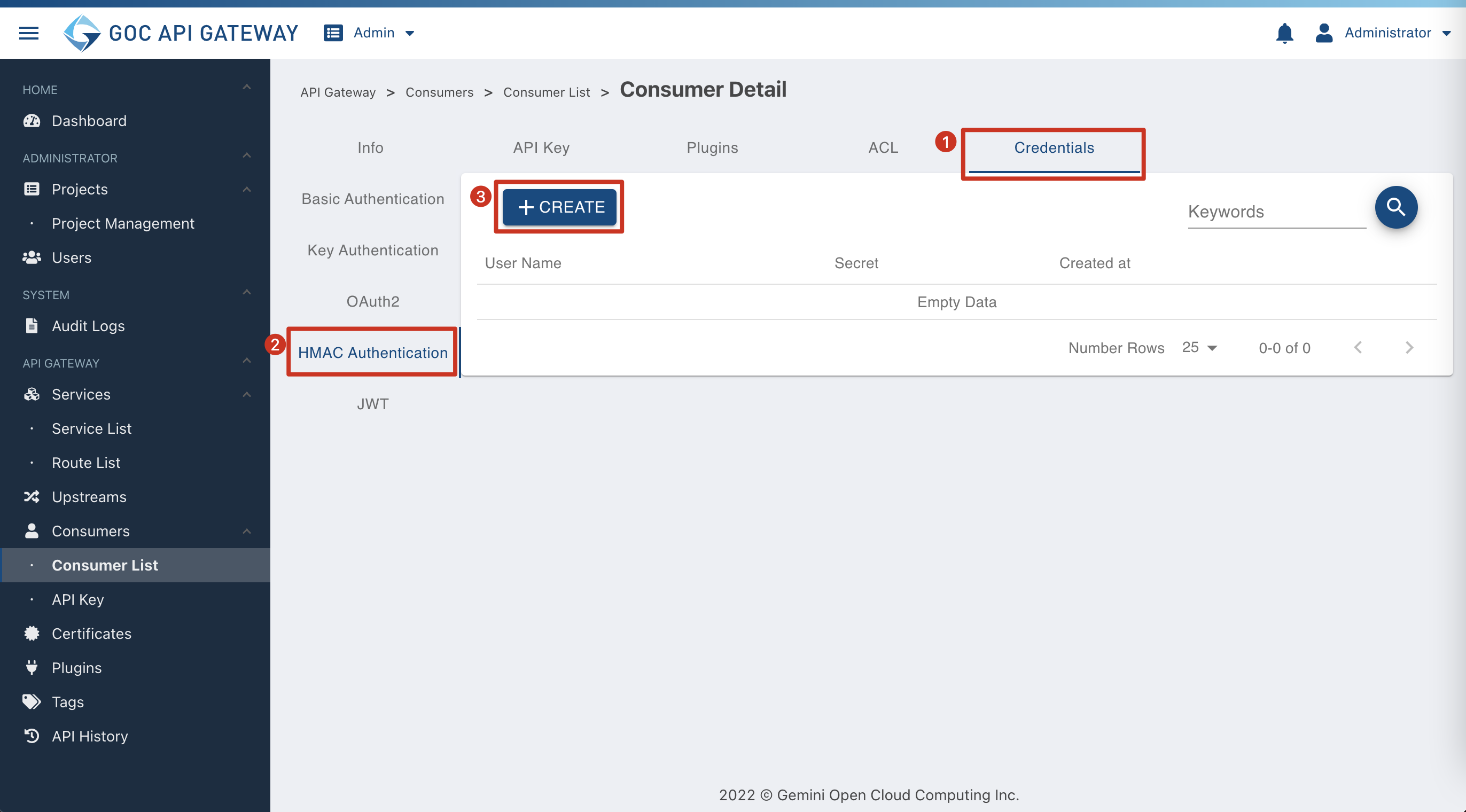Image resolution: width=1466 pixels, height=812 pixels.
Task: Click the API History clock icon
Action: [32, 735]
